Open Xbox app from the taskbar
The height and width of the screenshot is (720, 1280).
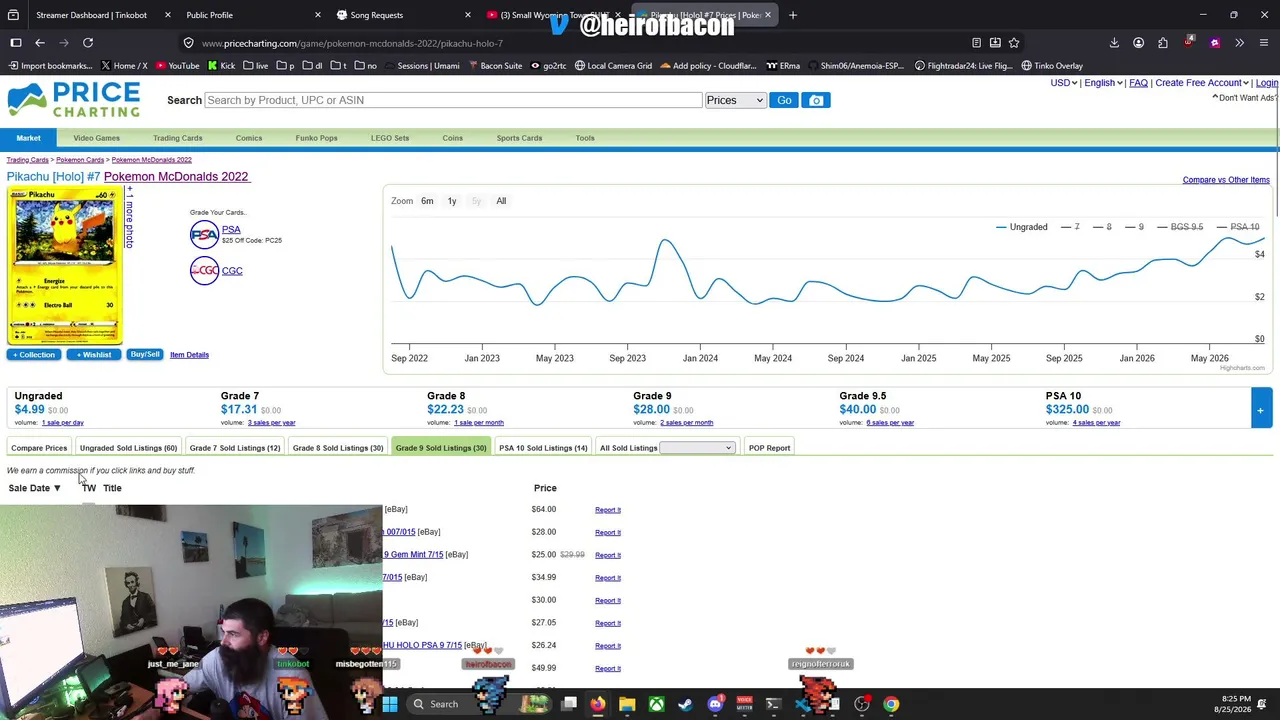click(x=656, y=704)
